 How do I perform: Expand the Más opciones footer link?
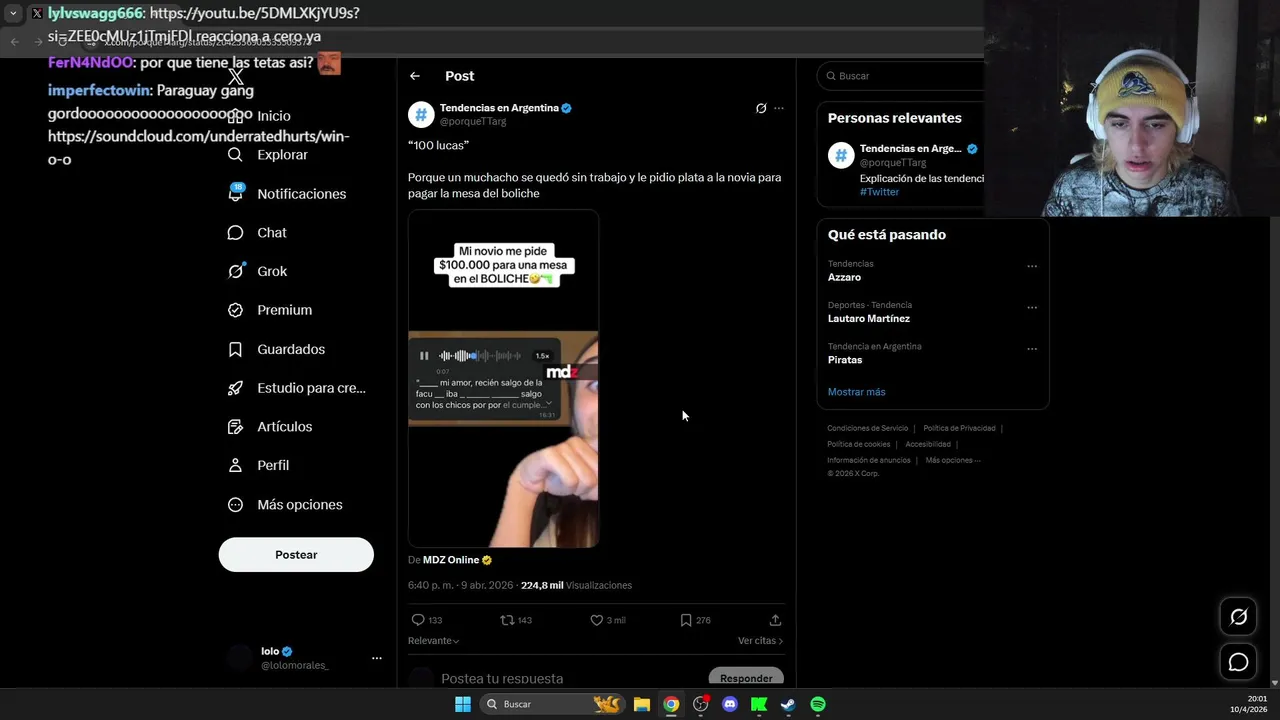(953, 460)
